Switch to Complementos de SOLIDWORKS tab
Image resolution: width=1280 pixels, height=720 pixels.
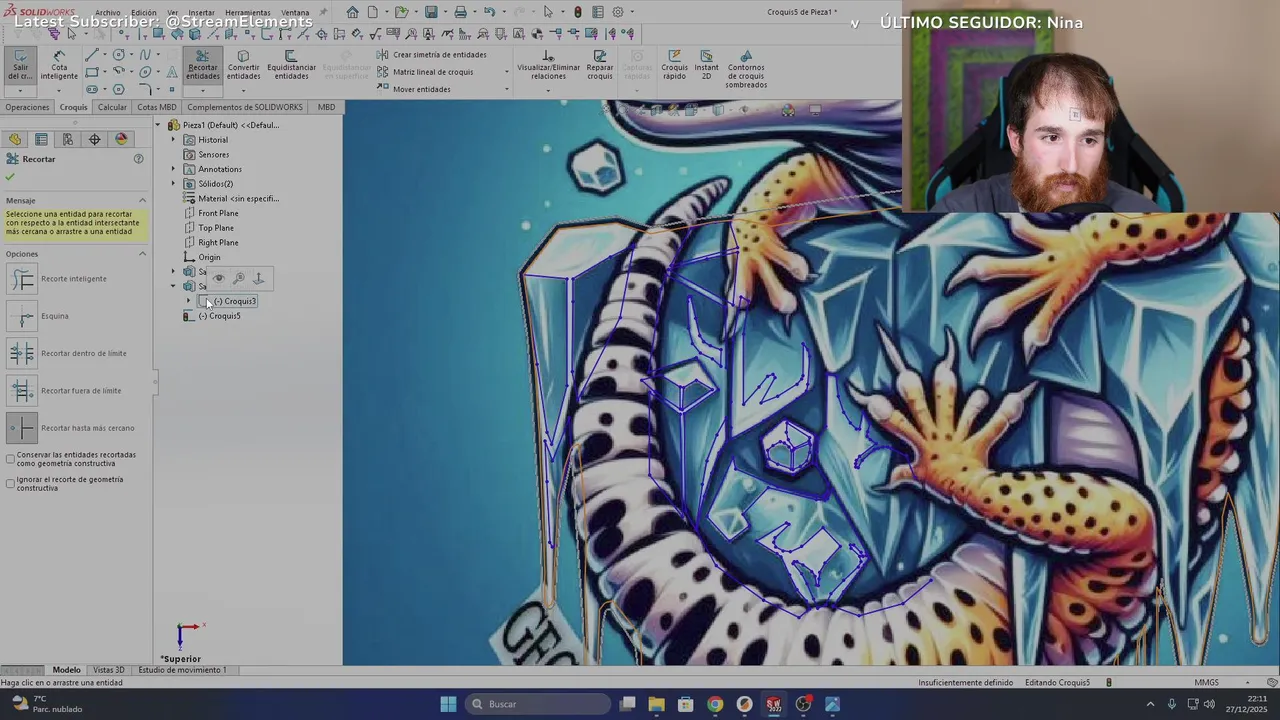(x=245, y=107)
